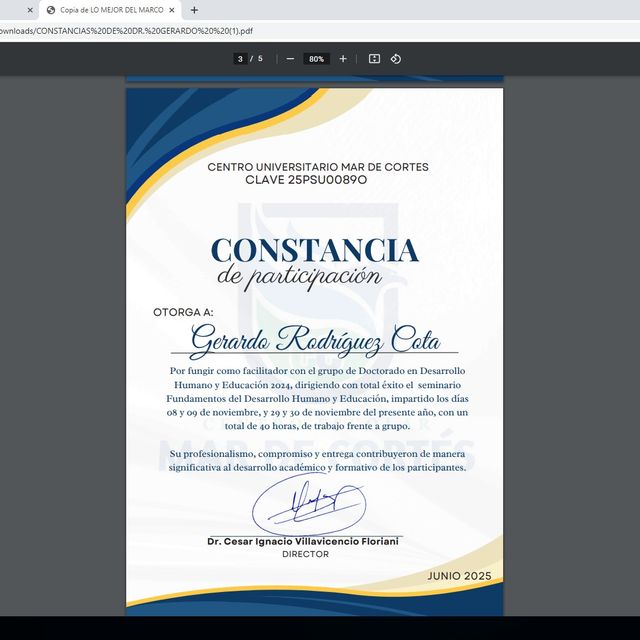The height and width of the screenshot is (640, 640).
Task: Rotate the PDF counterclockwise
Action: (396, 59)
